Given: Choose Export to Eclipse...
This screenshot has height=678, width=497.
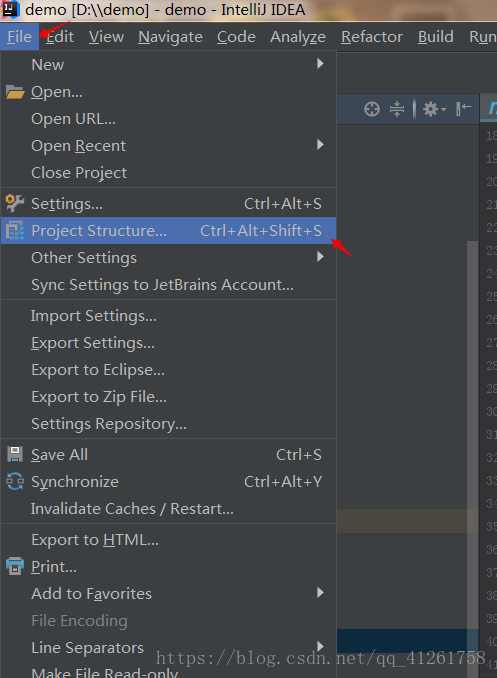Looking at the screenshot, I should [x=169, y=370].
